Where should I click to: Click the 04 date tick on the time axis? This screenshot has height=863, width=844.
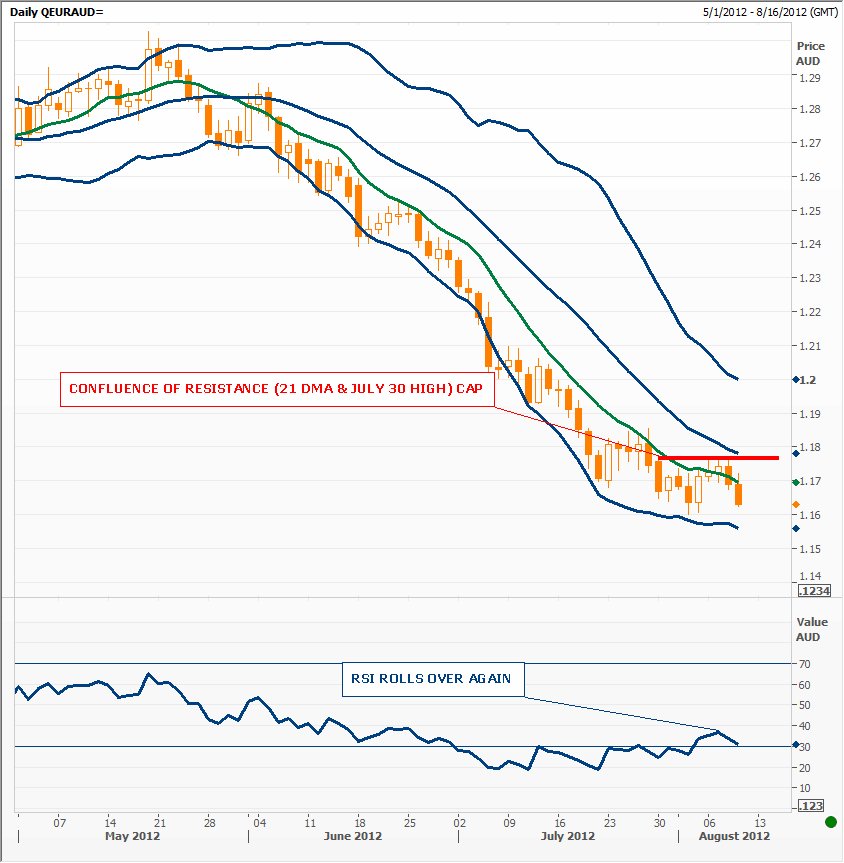tap(259, 823)
